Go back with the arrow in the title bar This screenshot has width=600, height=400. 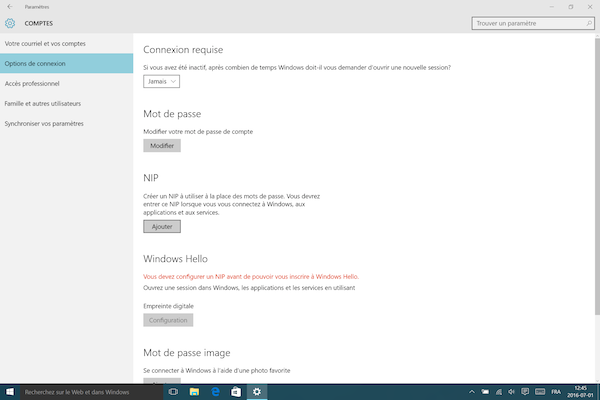click(10, 7)
